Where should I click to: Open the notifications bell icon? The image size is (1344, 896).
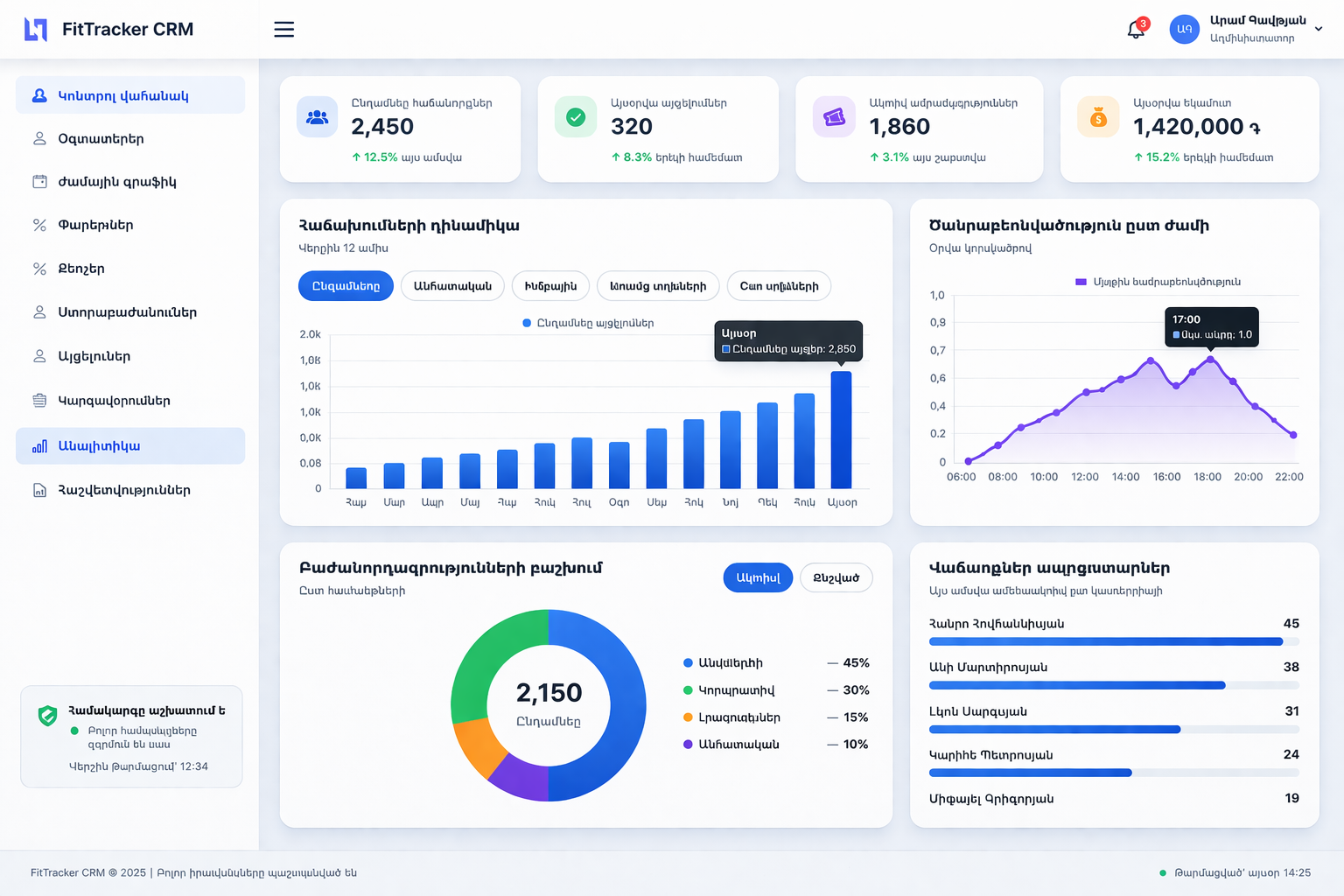tap(1136, 30)
